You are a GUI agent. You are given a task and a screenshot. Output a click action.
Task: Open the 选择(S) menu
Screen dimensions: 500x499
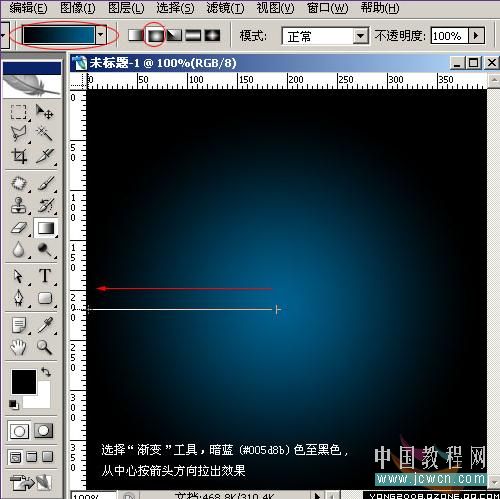175,8
